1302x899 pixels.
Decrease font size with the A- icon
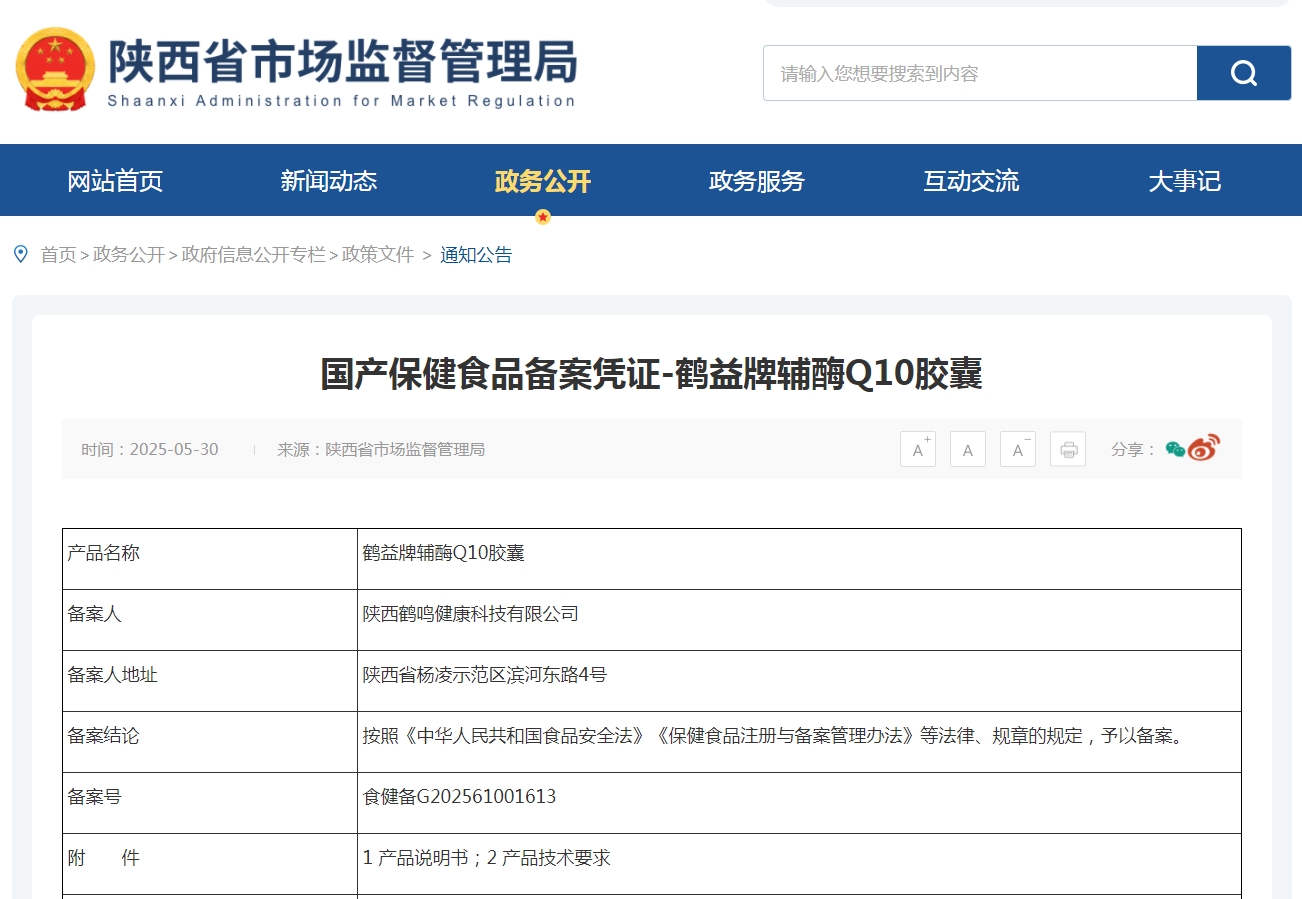pyautogui.click(x=1017, y=449)
